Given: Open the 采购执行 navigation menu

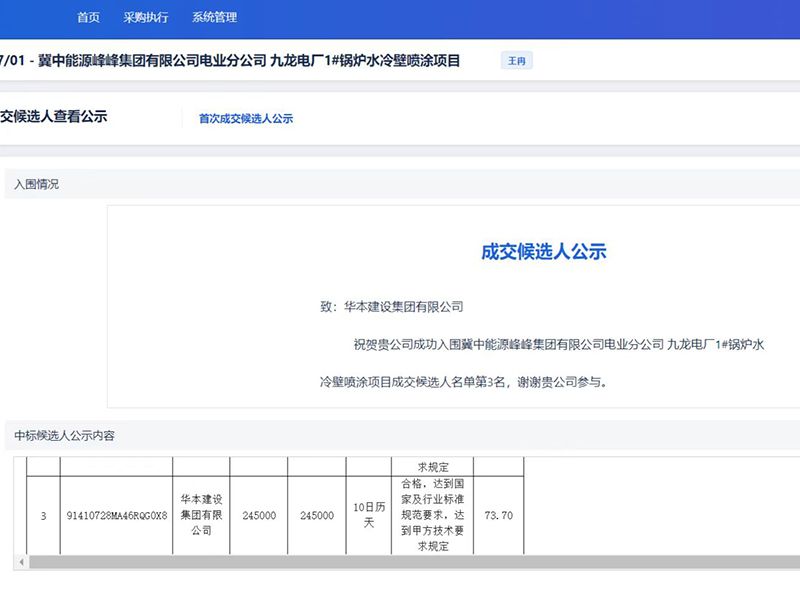Looking at the screenshot, I should pyautogui.click(x=144, y=17).
